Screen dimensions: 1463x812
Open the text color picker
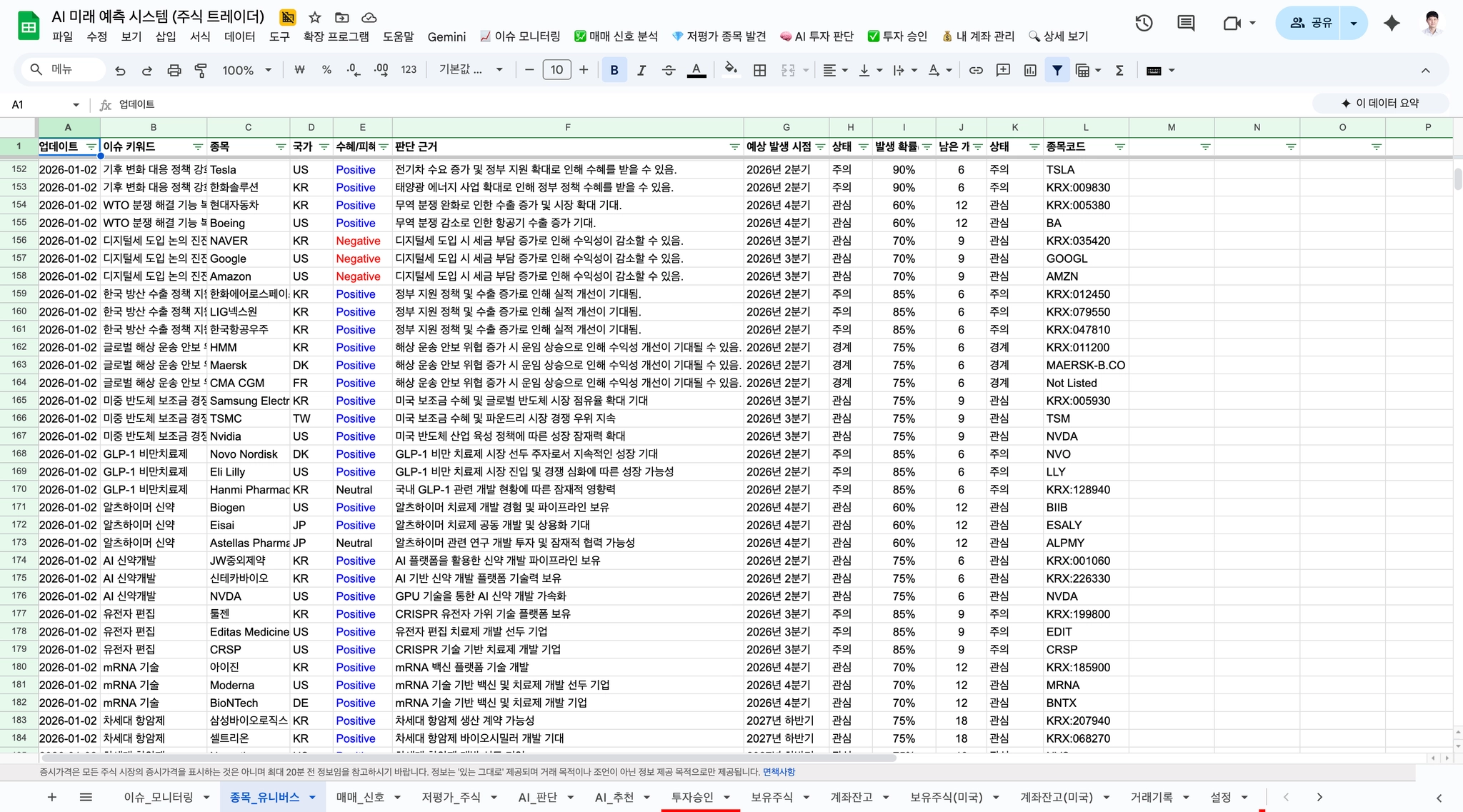(x=696, y=70)
